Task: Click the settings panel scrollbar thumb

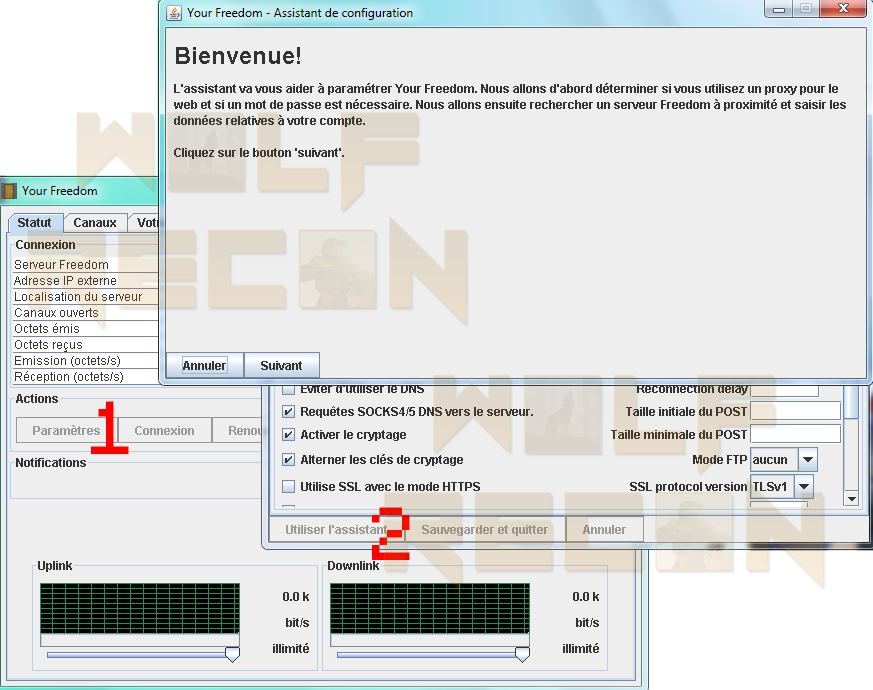Action: 851,401
